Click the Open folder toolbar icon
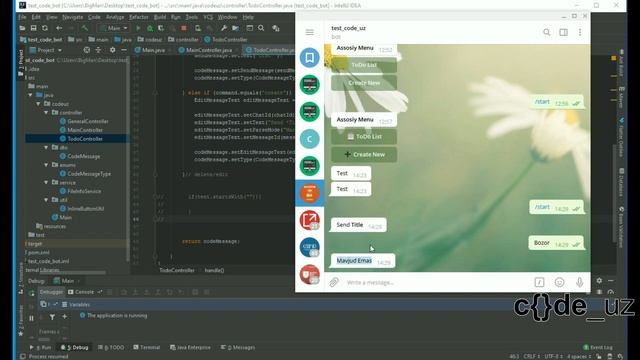Viewport: 640px width, 360px height. coord(22,28)
